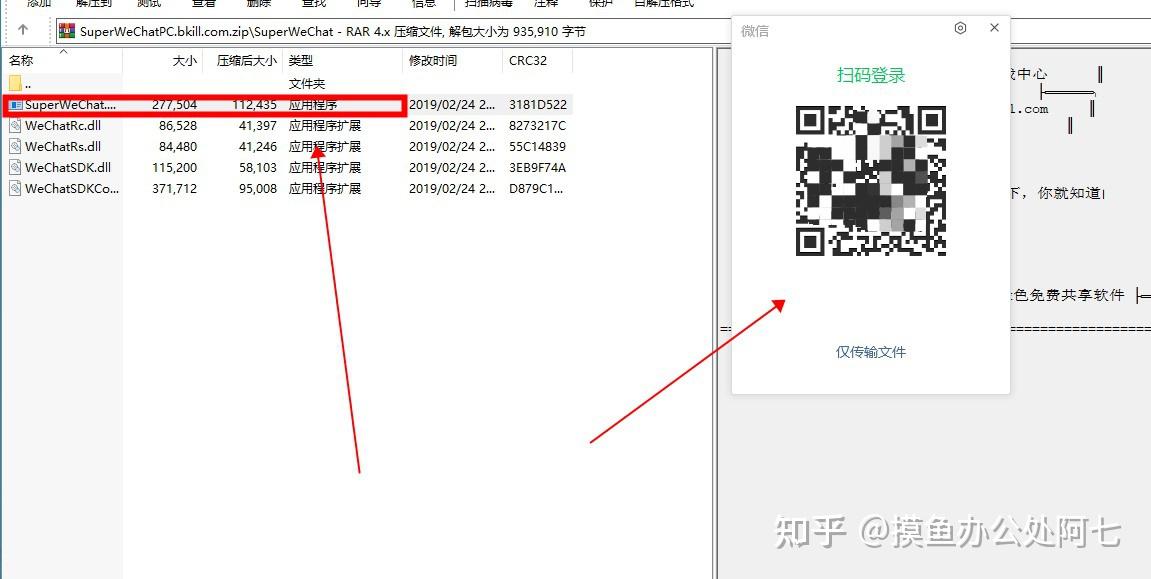Add files to archive with 添加 icon

click(x=37, y=4)
